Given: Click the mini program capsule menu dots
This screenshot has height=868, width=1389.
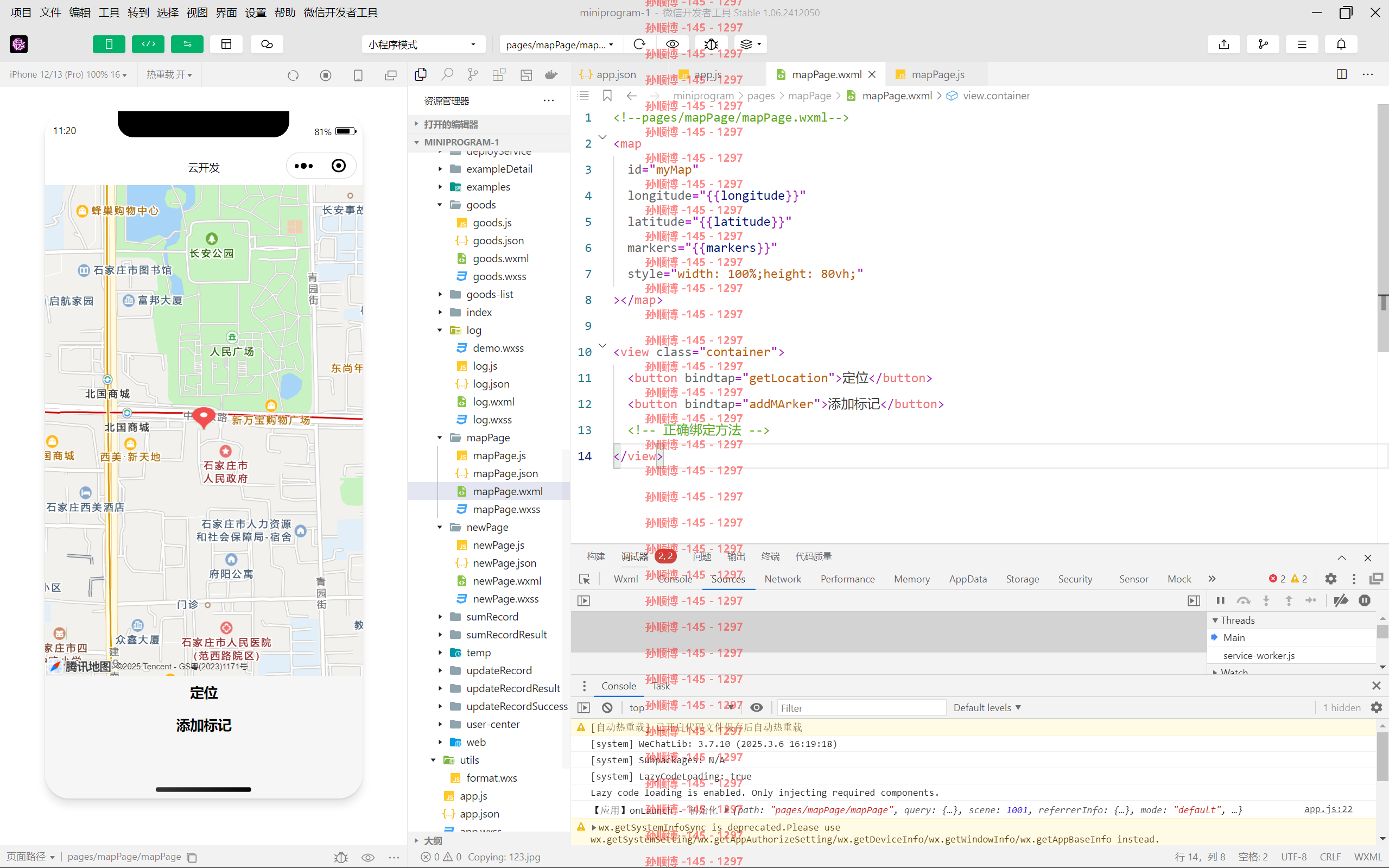Looking at the screenshot, I should pyautogui.click(x=303, y=166).
